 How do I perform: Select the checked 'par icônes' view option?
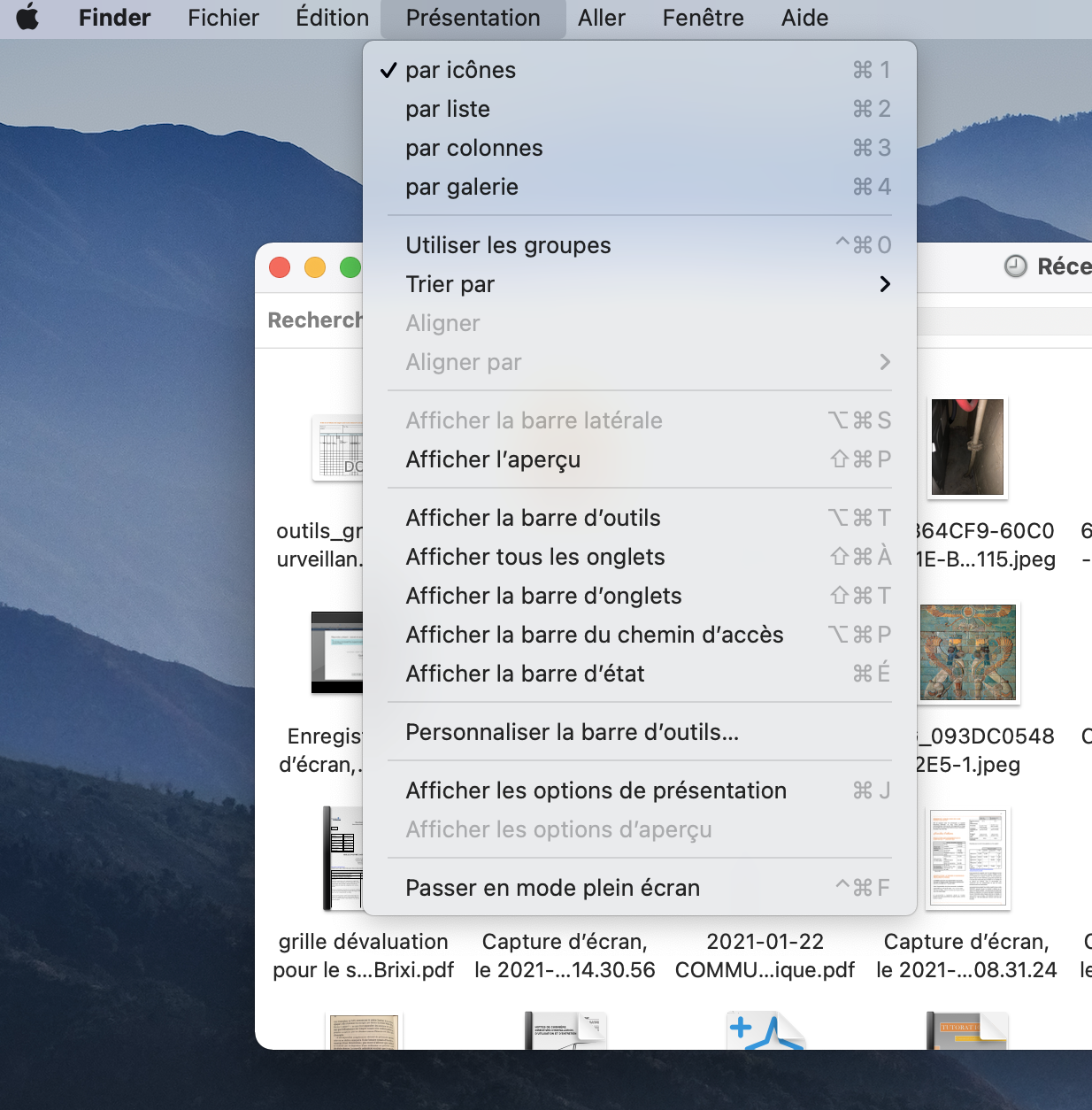click(460, 70)
